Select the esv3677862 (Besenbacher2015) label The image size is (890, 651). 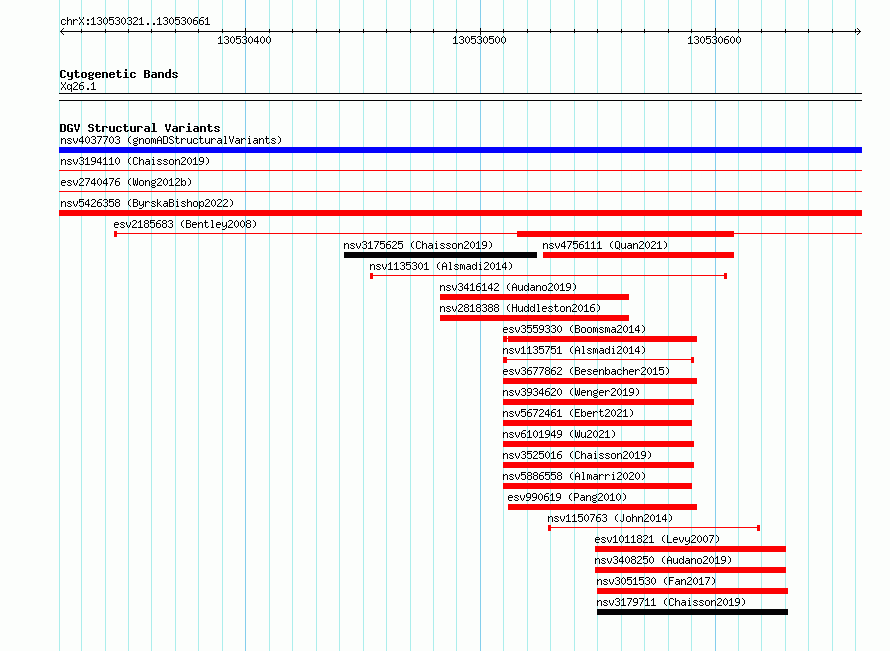pyautogui.click(x=586, y=371)
